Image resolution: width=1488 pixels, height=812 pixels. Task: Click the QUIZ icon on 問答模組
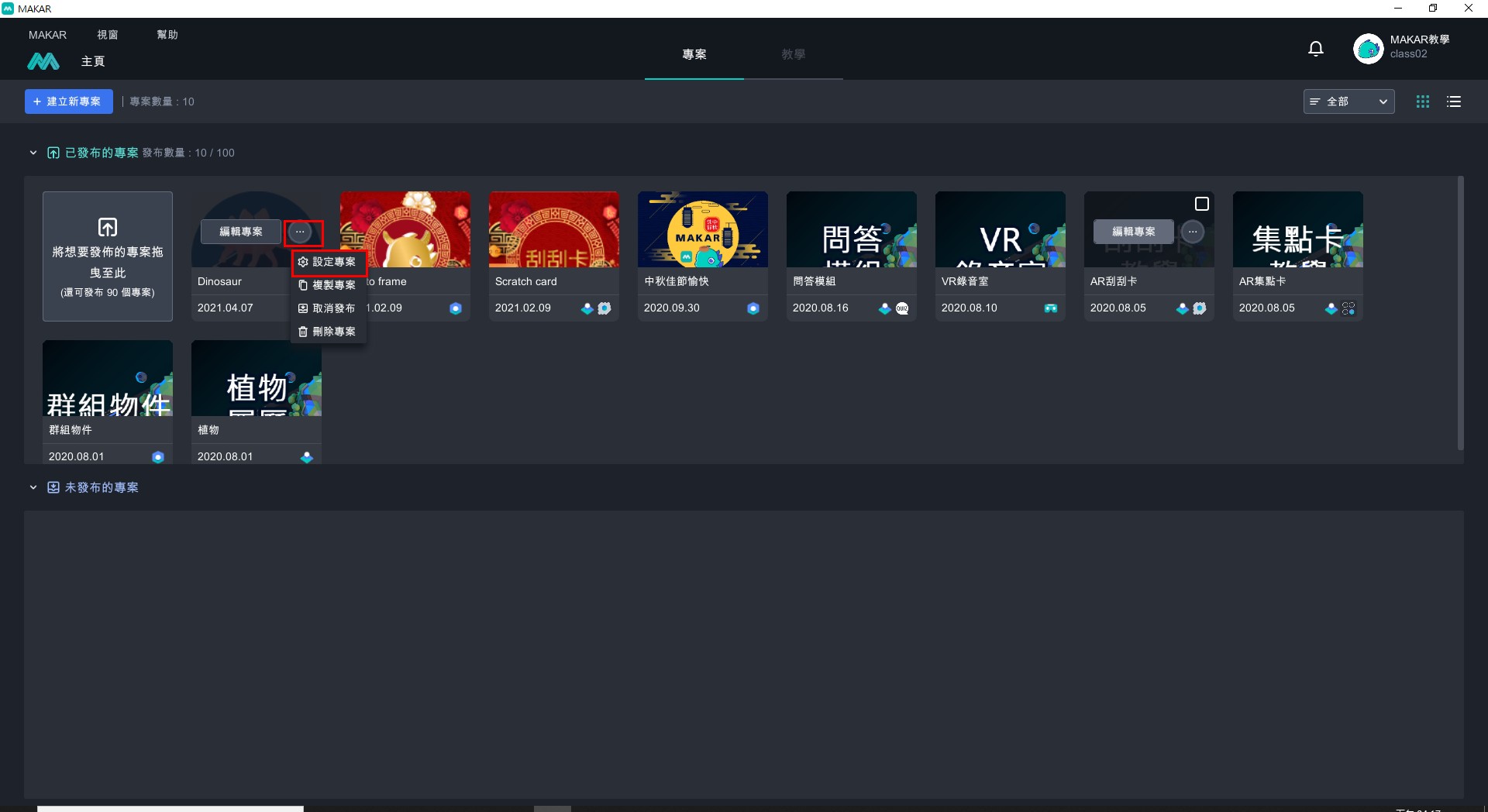click(x=902, y=308)
